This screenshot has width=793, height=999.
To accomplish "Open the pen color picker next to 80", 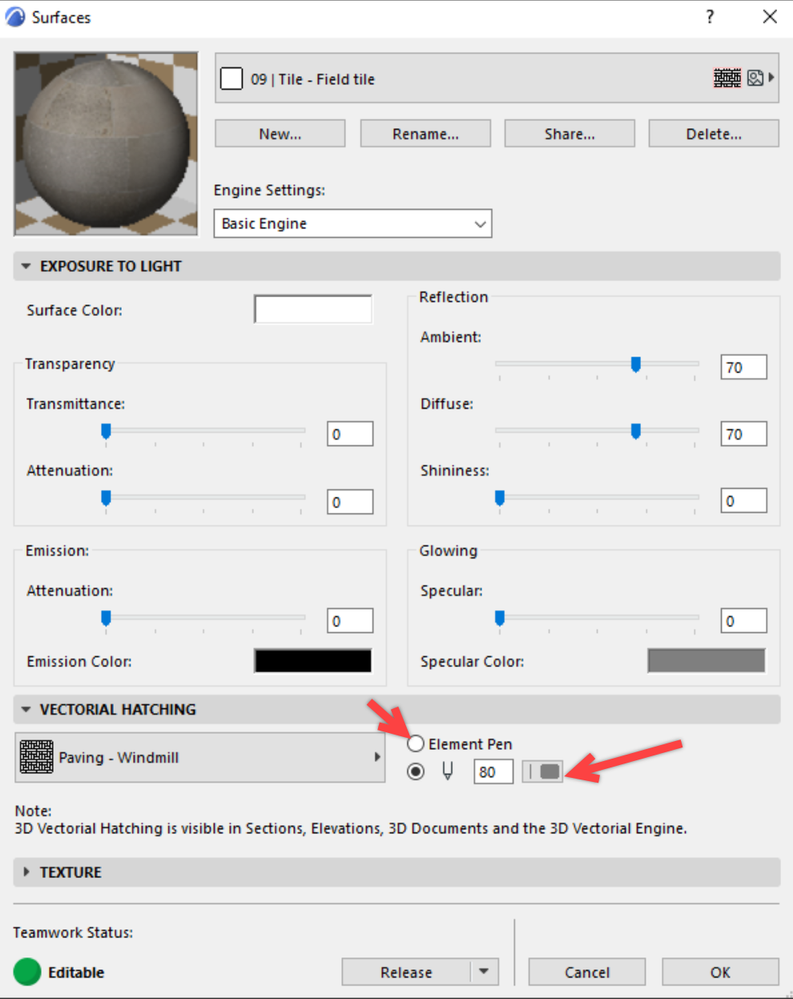I will pos(543,772).
